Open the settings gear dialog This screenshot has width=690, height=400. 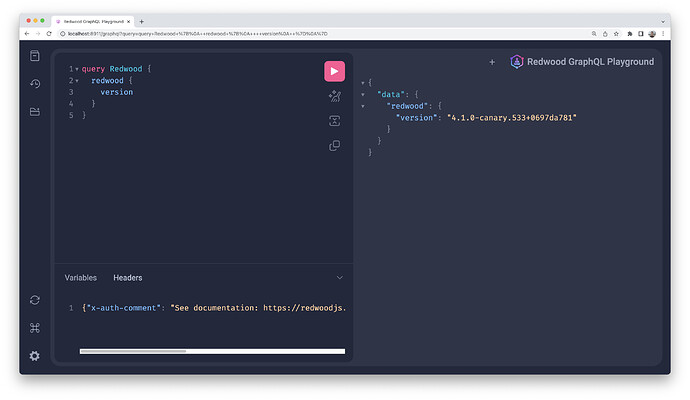click(x=35, y=356)
